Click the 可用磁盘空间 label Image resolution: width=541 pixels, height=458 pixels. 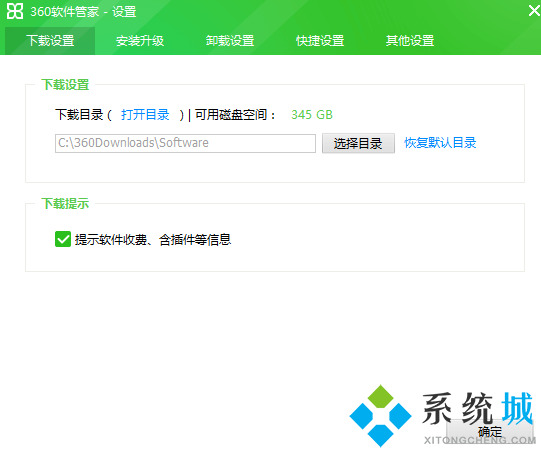[235, 115]
